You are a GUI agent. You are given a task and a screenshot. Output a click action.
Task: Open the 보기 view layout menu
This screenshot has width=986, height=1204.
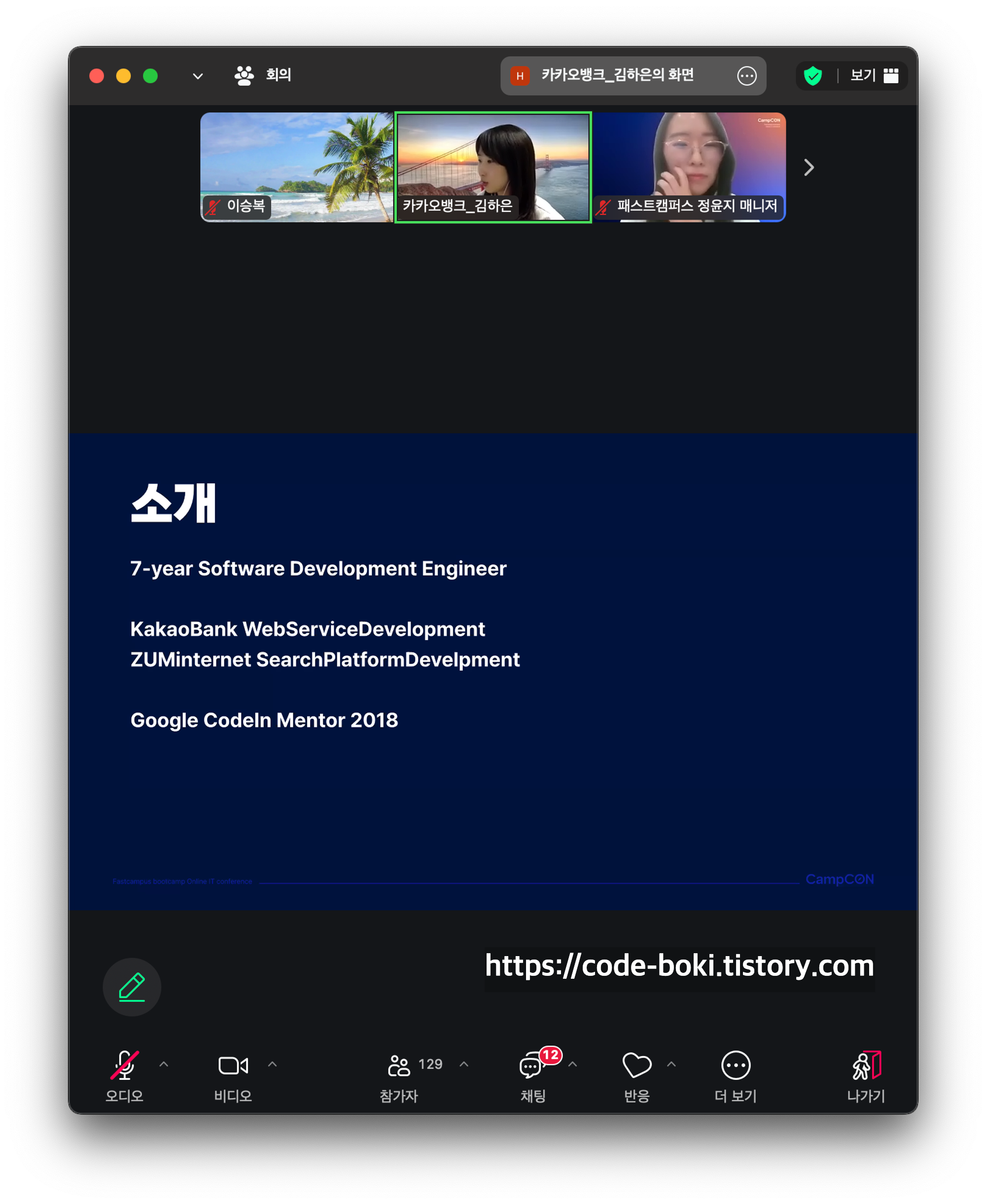pyautogui.click(x=874, y=75)
